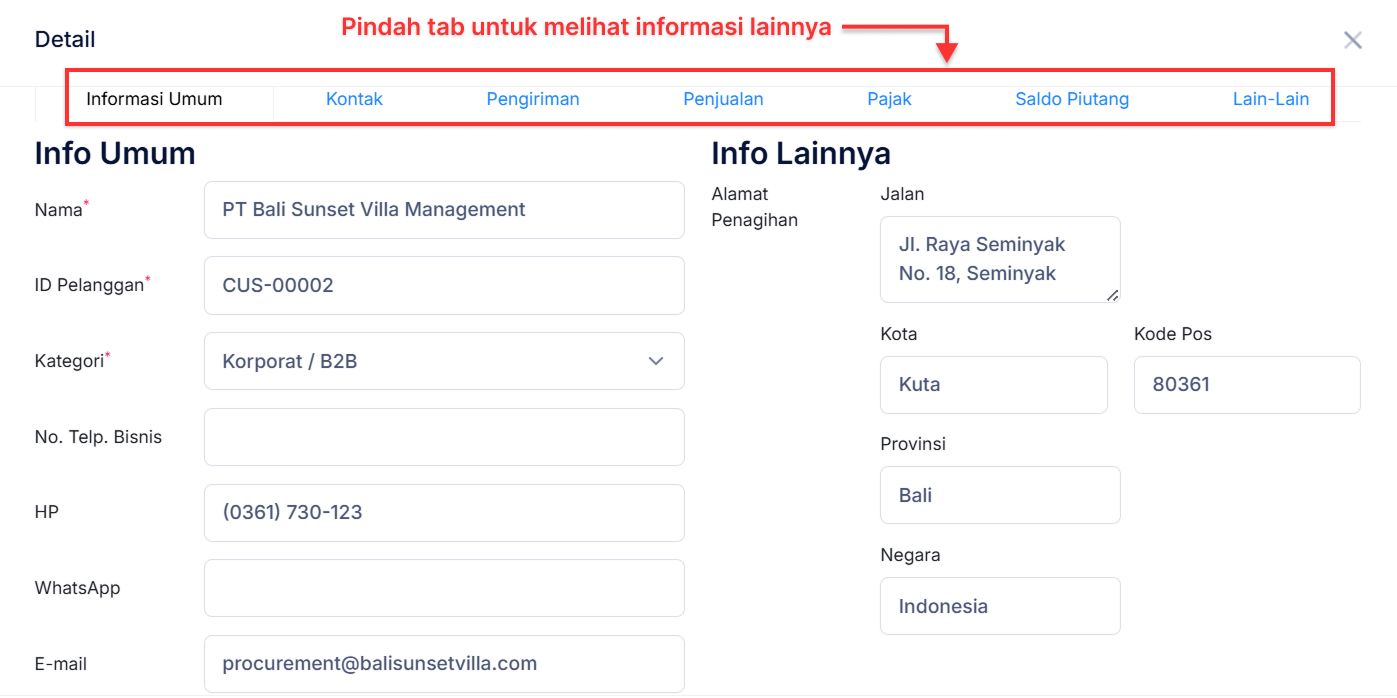View the Penjualan tab
The width and height of the screenshot is (1397, 698).
click(723, 98)
